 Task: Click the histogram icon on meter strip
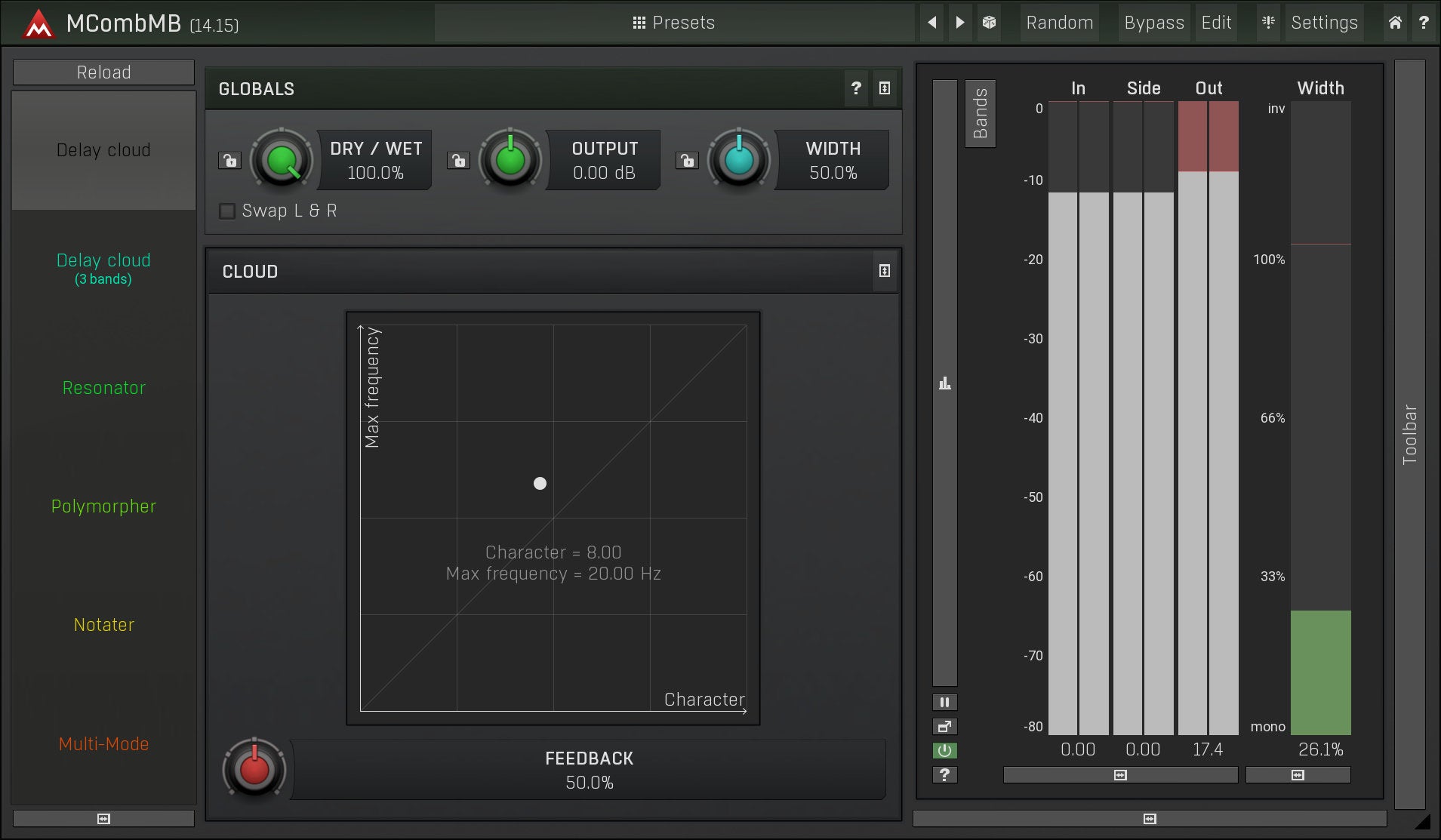[x=944, y=383]
